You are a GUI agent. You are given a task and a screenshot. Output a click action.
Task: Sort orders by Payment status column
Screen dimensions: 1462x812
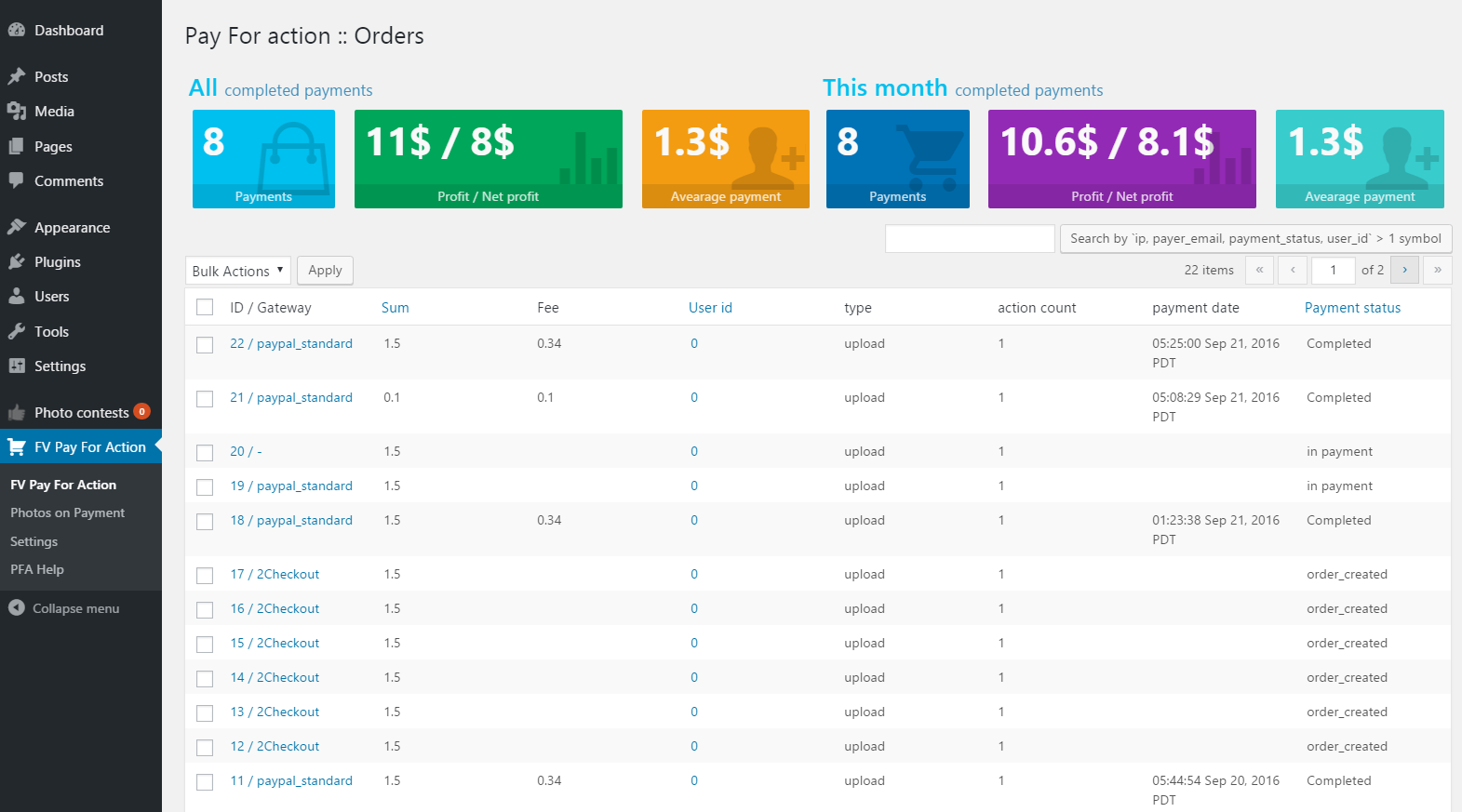coord(1352,307)
